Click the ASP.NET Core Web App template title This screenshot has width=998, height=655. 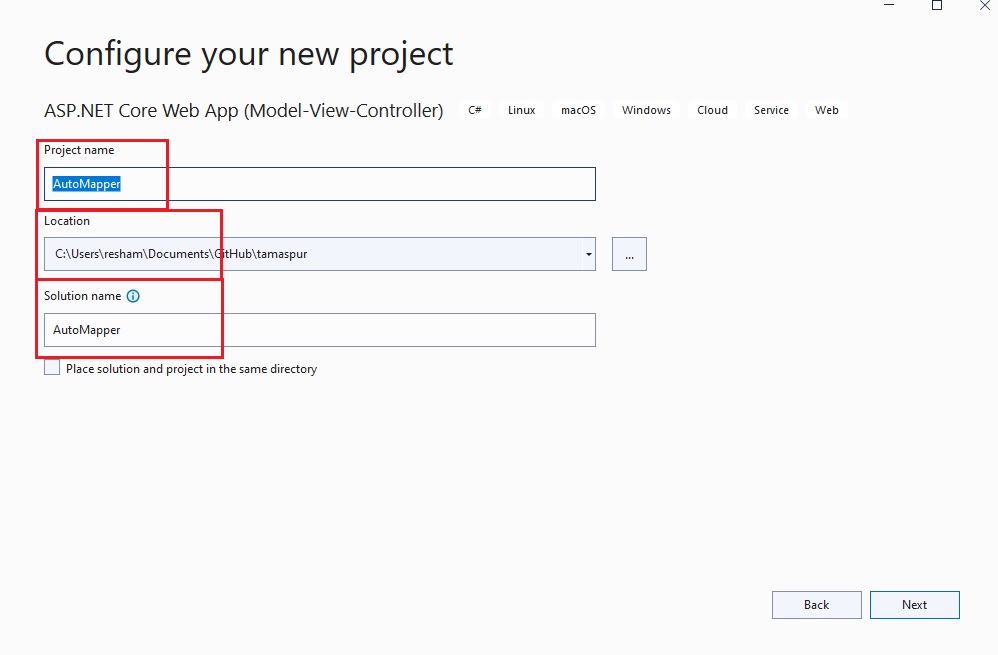(x=244, y=111)
